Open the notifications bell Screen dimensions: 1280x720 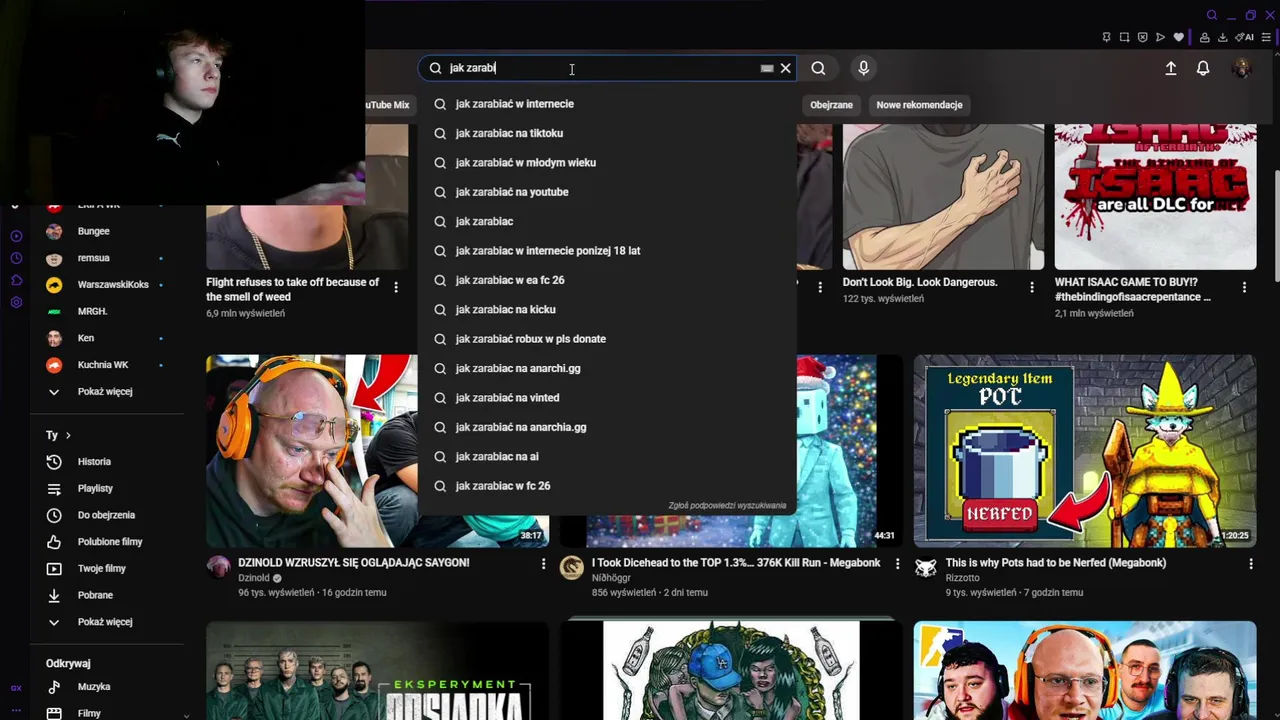1203,68
